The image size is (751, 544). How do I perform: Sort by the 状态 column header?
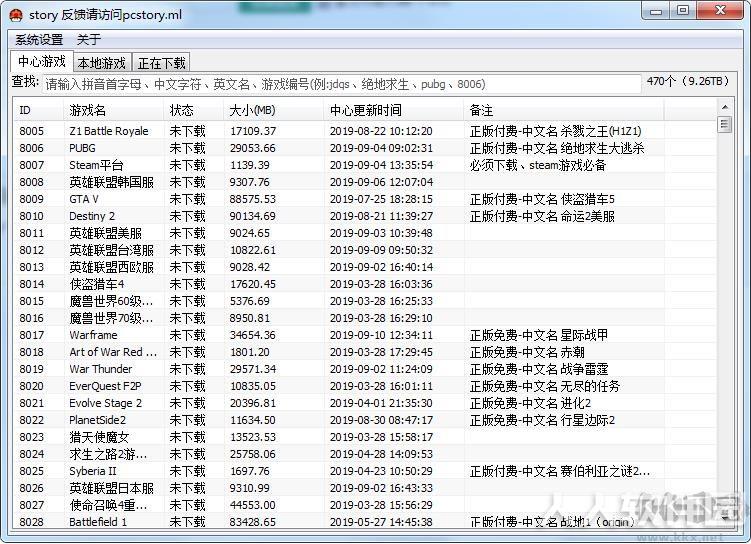click(193, 111)
